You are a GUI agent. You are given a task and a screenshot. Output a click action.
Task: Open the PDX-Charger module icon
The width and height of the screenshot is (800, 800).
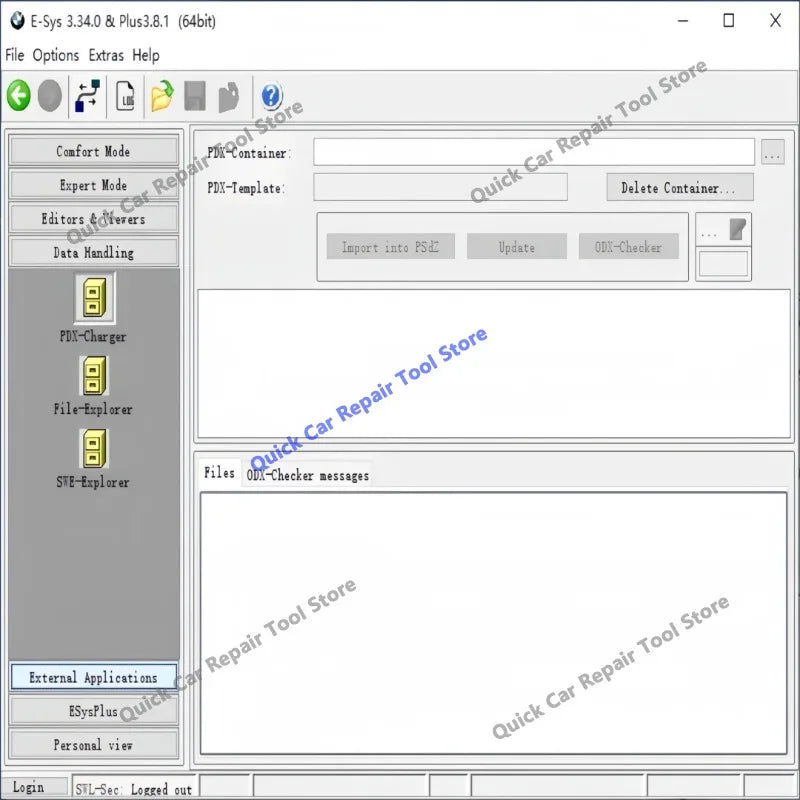coord(95,298)
